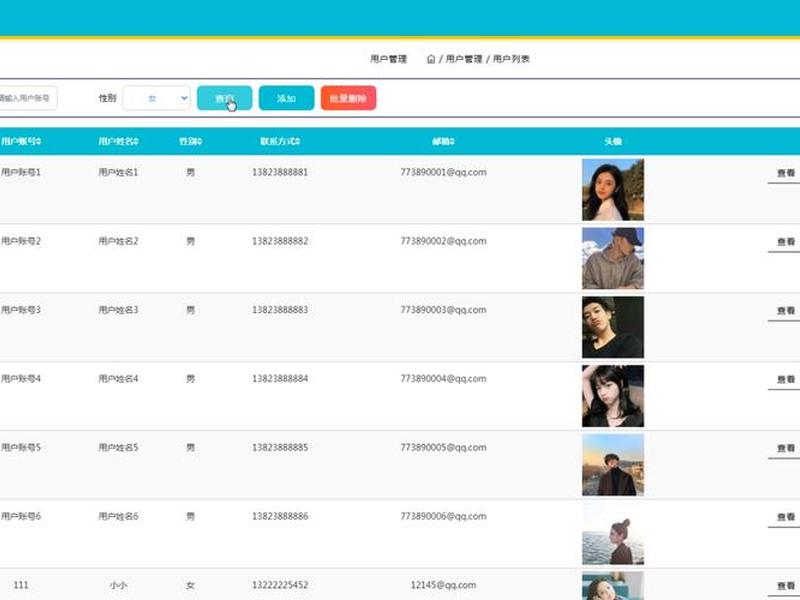Click 查看 button for 用户账号3 row

pyautogui.click(x=786, y=311)
